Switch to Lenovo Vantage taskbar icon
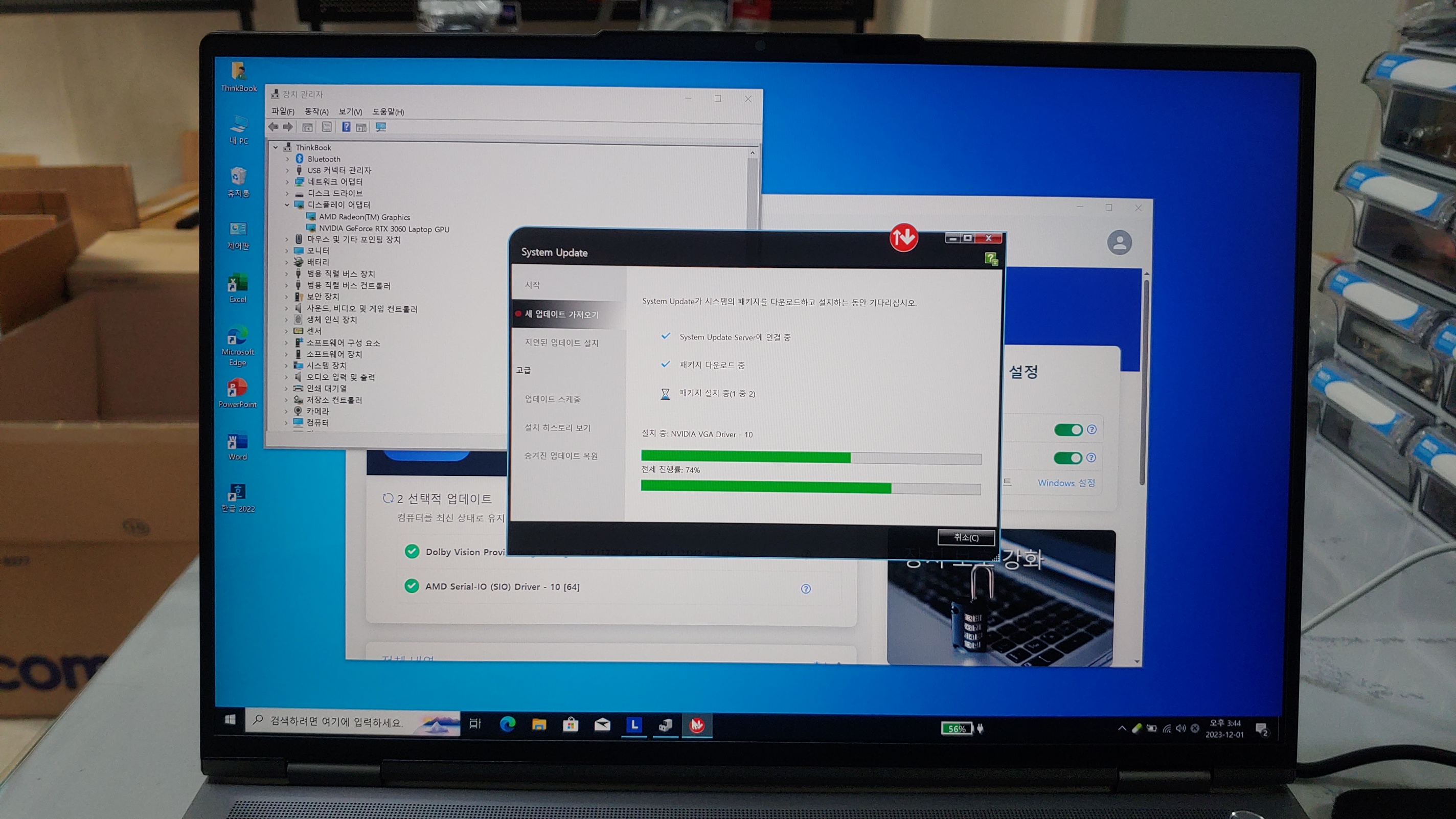This screenshot has height=819, width=1456. tap(634, 724)
